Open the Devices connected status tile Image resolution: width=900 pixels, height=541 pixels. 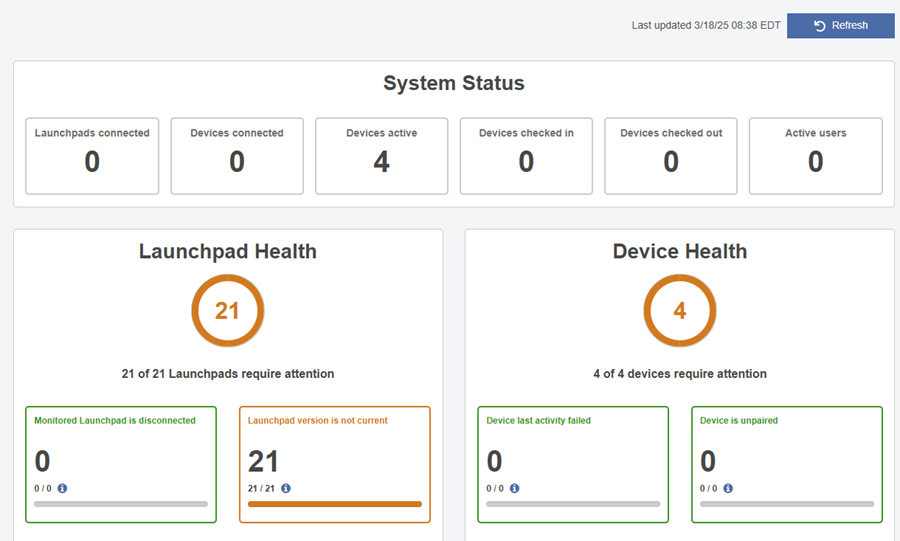pyautogui.click(x=237, y=156)
